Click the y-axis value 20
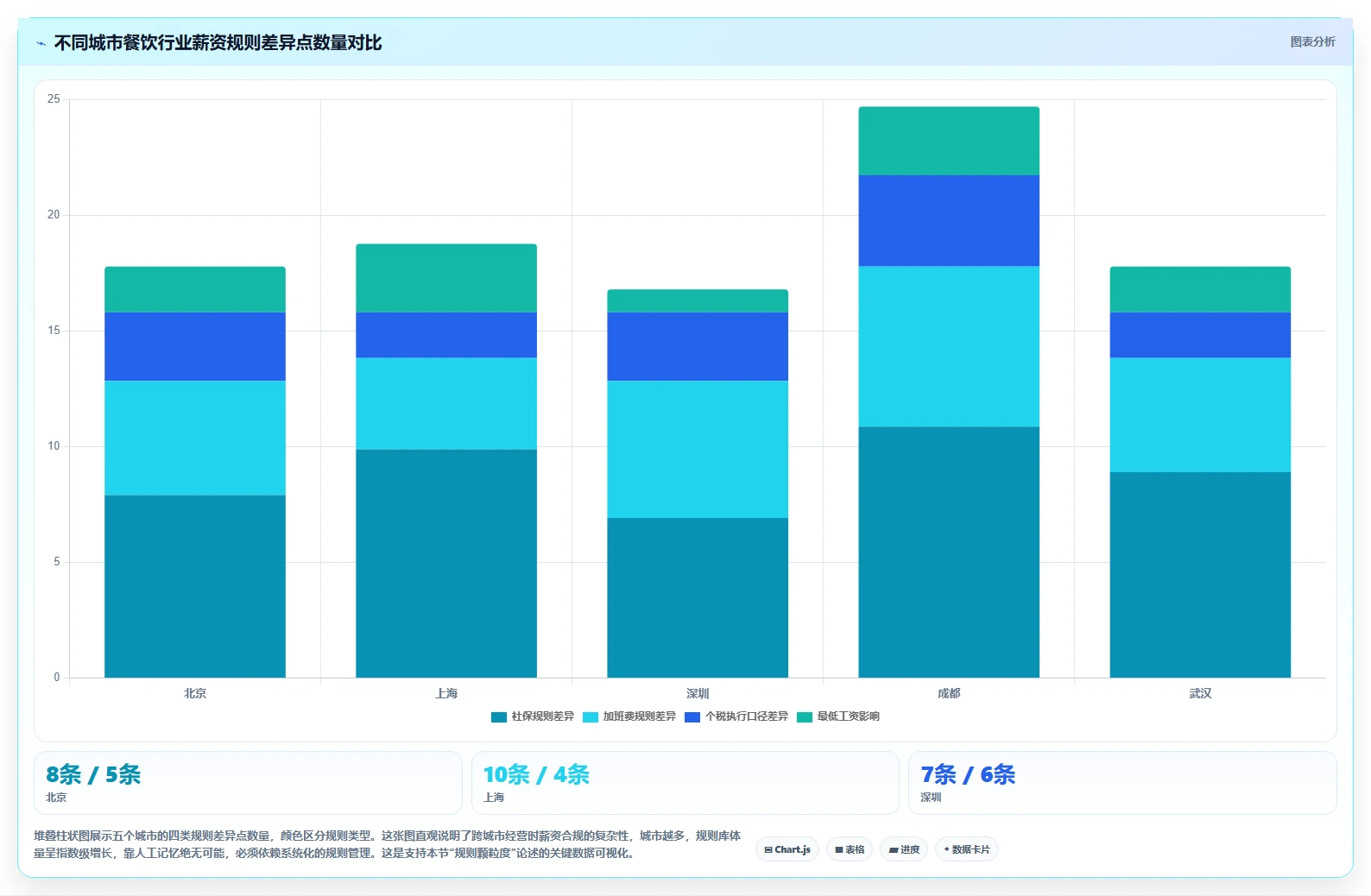 click(54, 215)
